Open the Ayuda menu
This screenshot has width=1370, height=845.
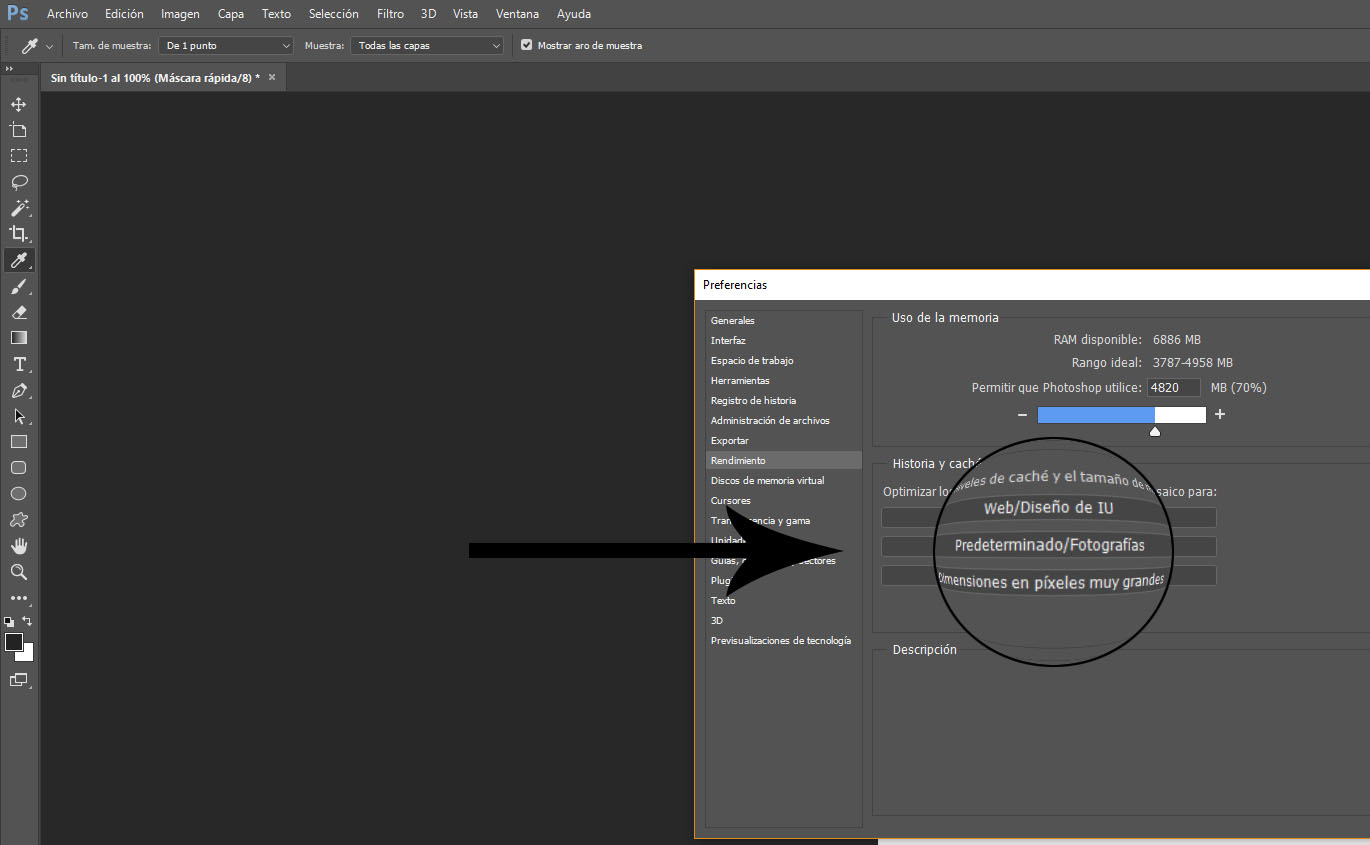[574, 14]
